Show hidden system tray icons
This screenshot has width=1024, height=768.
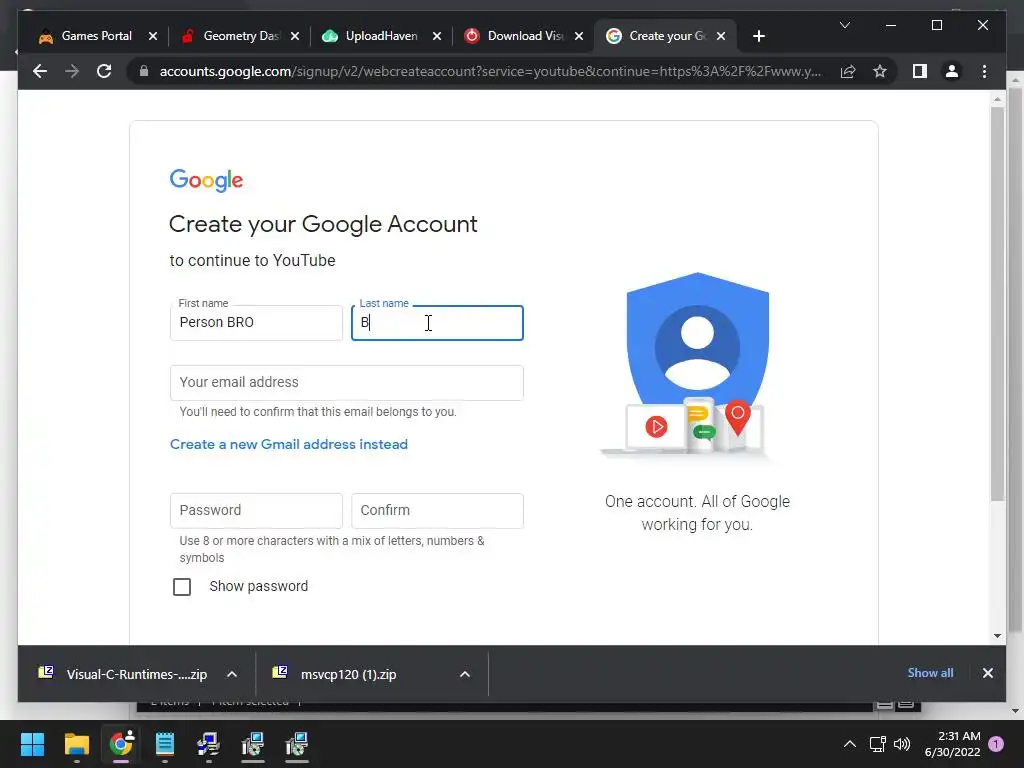pyautogui.click(x=849, y=744)
